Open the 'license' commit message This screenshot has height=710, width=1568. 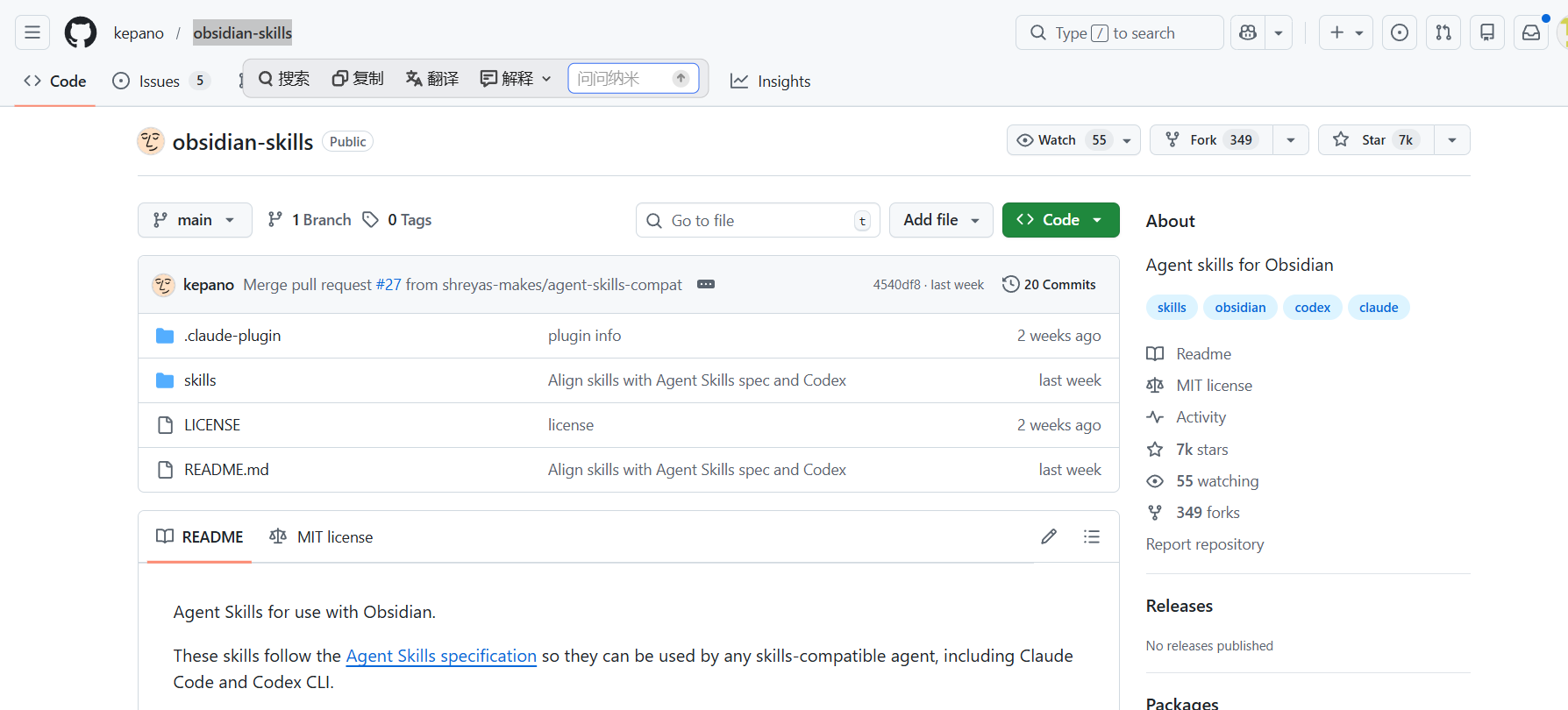point(571,425)
